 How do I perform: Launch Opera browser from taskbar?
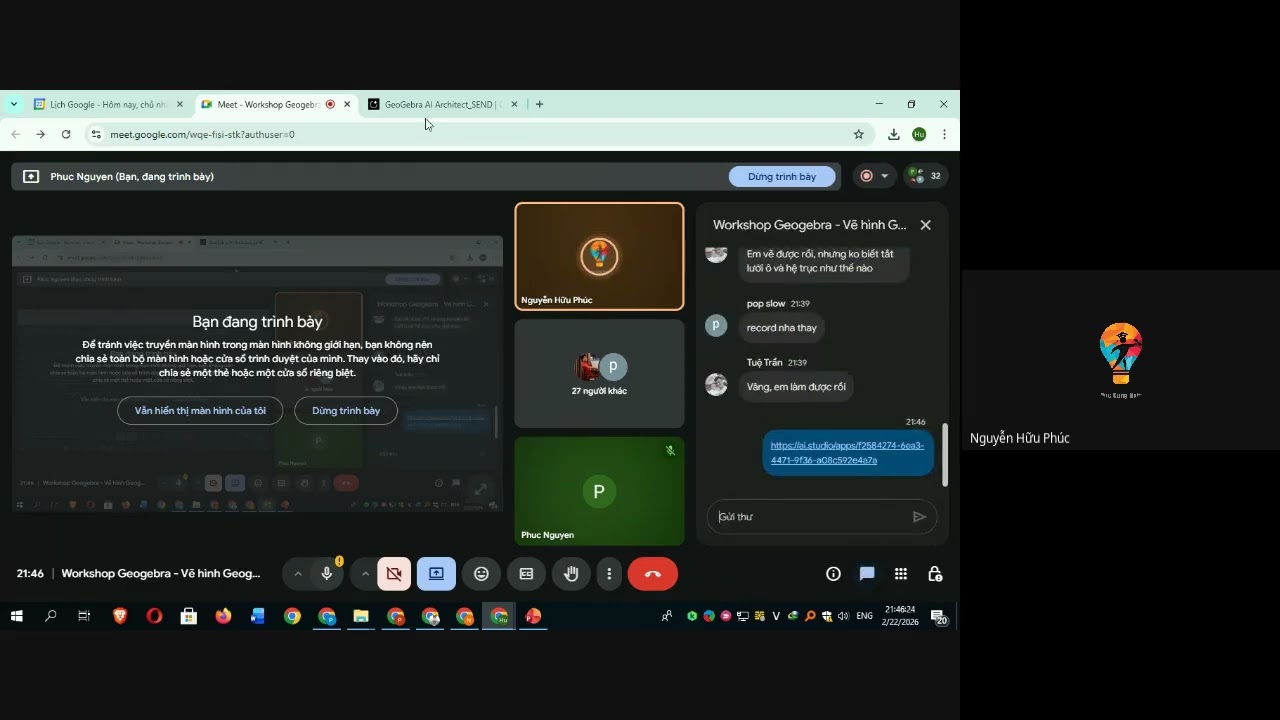(154, 616)
